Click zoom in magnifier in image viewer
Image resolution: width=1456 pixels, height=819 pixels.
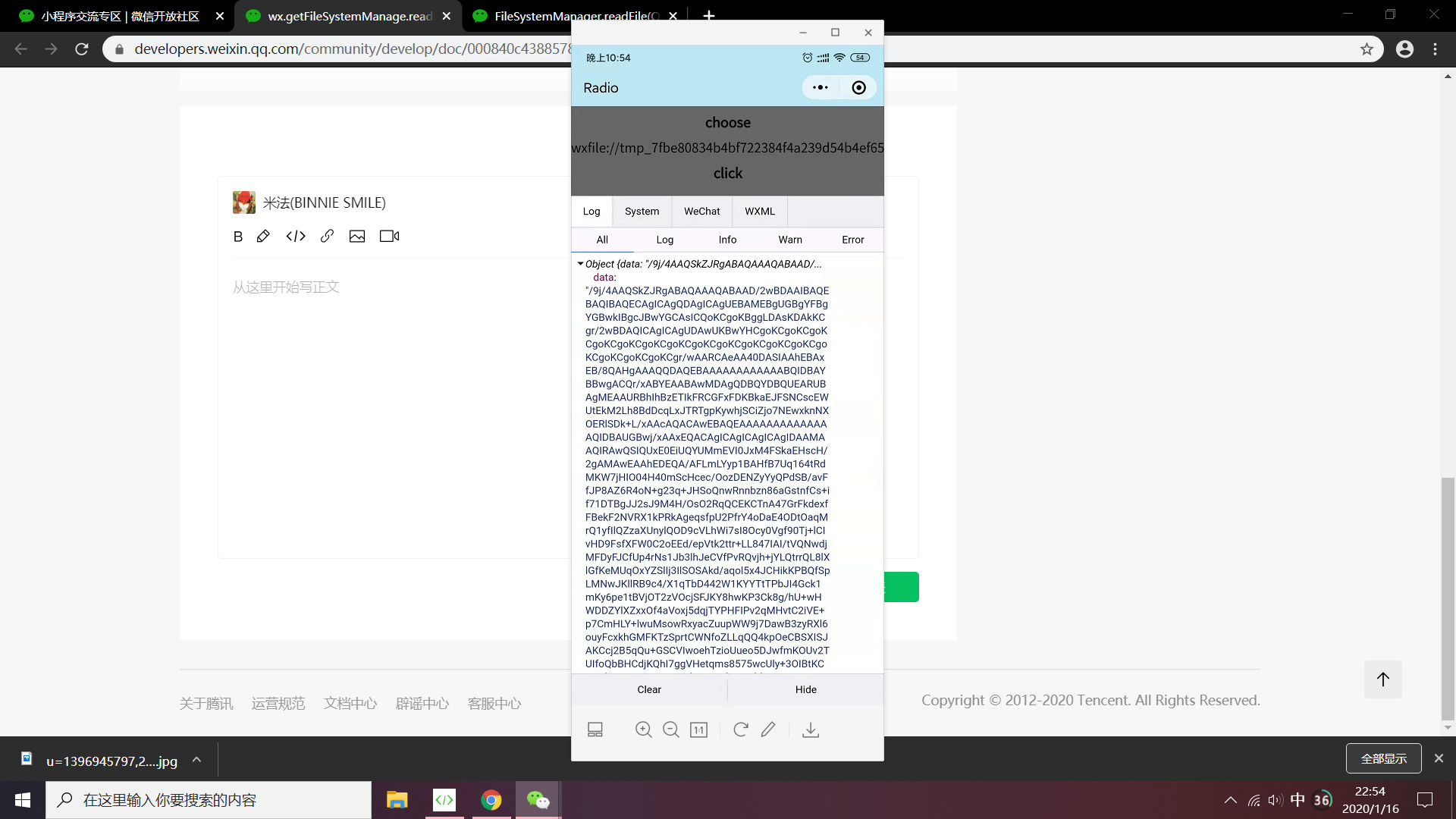643,730
